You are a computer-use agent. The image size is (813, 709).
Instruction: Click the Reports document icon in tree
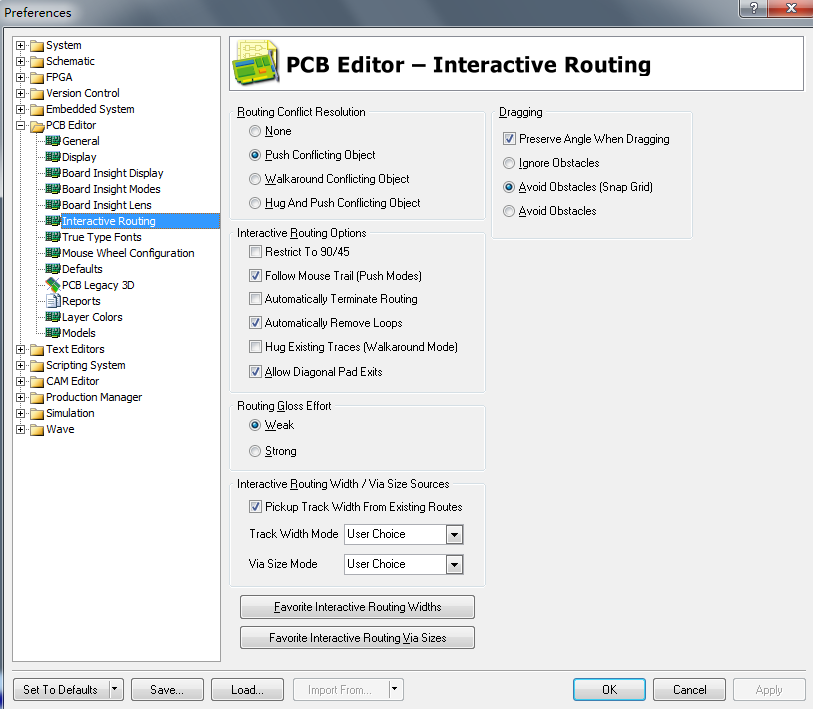pos(53,301)
